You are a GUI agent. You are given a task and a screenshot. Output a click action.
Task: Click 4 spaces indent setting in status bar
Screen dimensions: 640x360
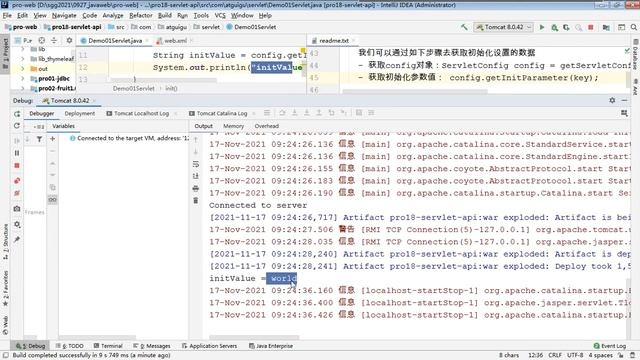point(600,355)
